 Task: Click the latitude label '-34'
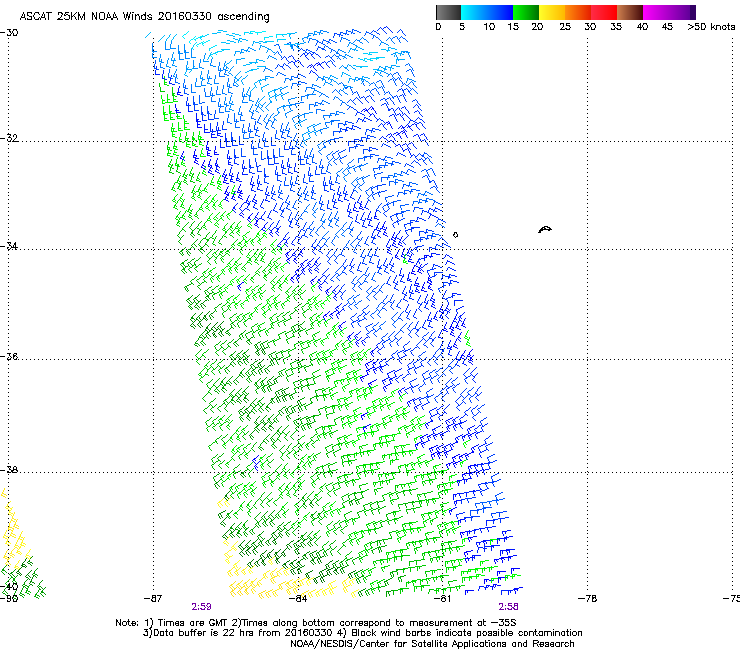click(x=9, y=246)
